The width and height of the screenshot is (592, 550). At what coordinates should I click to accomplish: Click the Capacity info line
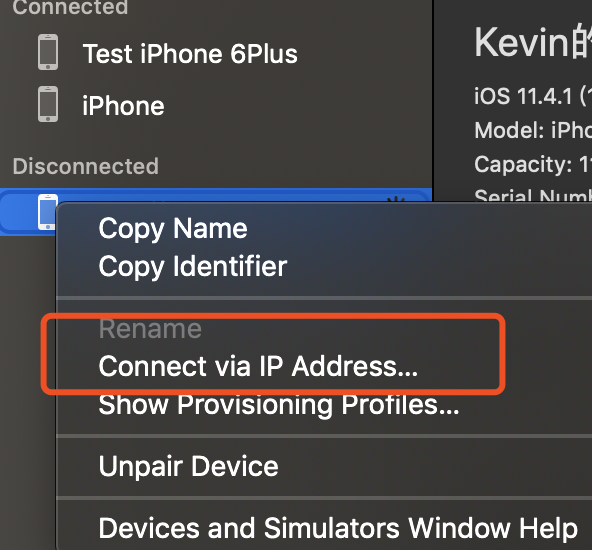533,165
